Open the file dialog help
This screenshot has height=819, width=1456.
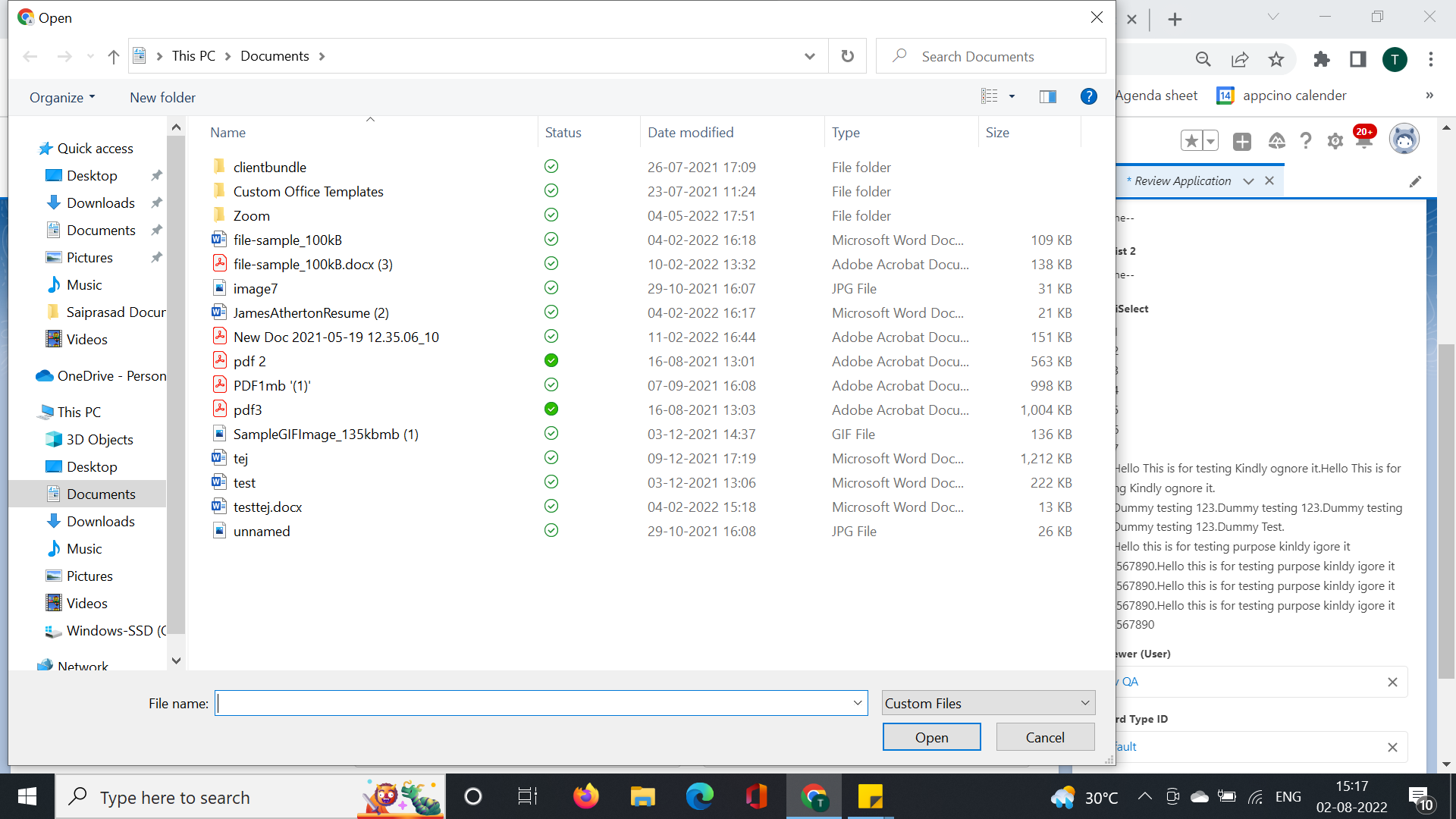(x=1088, y=96)
